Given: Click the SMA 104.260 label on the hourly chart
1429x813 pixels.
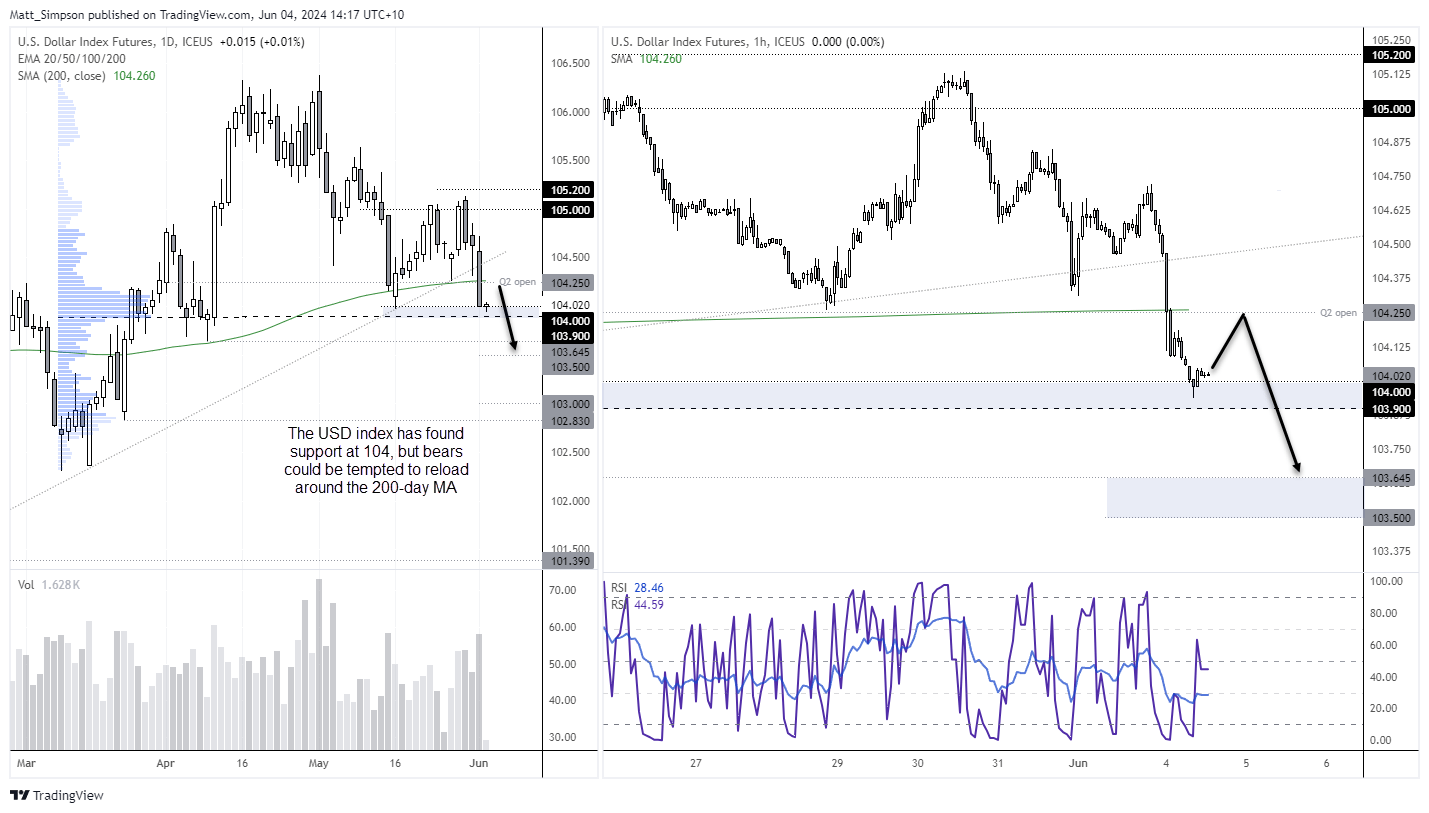Looking at the screenshot, I should [x=645, y=59].
